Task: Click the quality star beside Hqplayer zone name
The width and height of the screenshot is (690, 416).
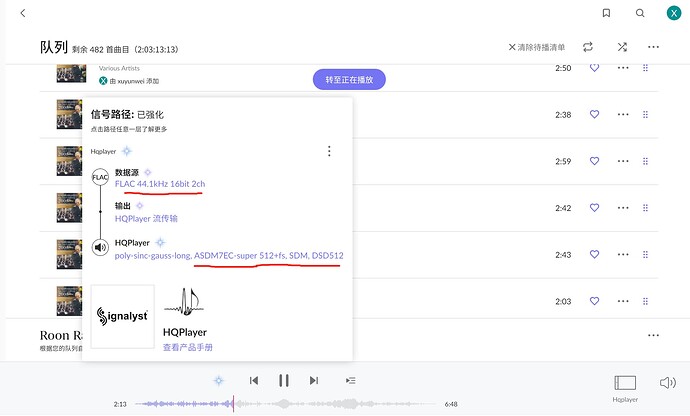Action: [x=127, y=151]
